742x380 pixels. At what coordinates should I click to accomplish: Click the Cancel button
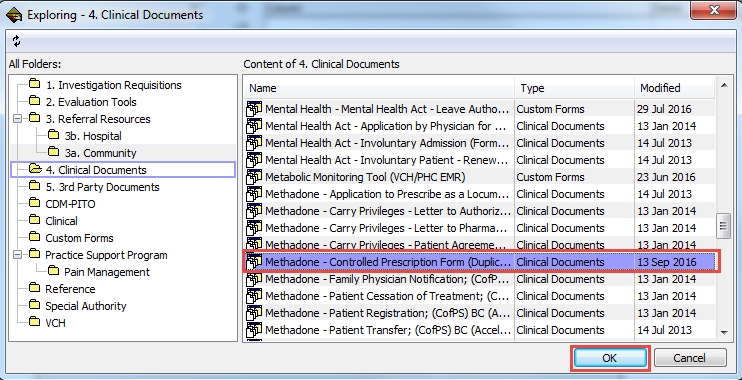[690, 358]
